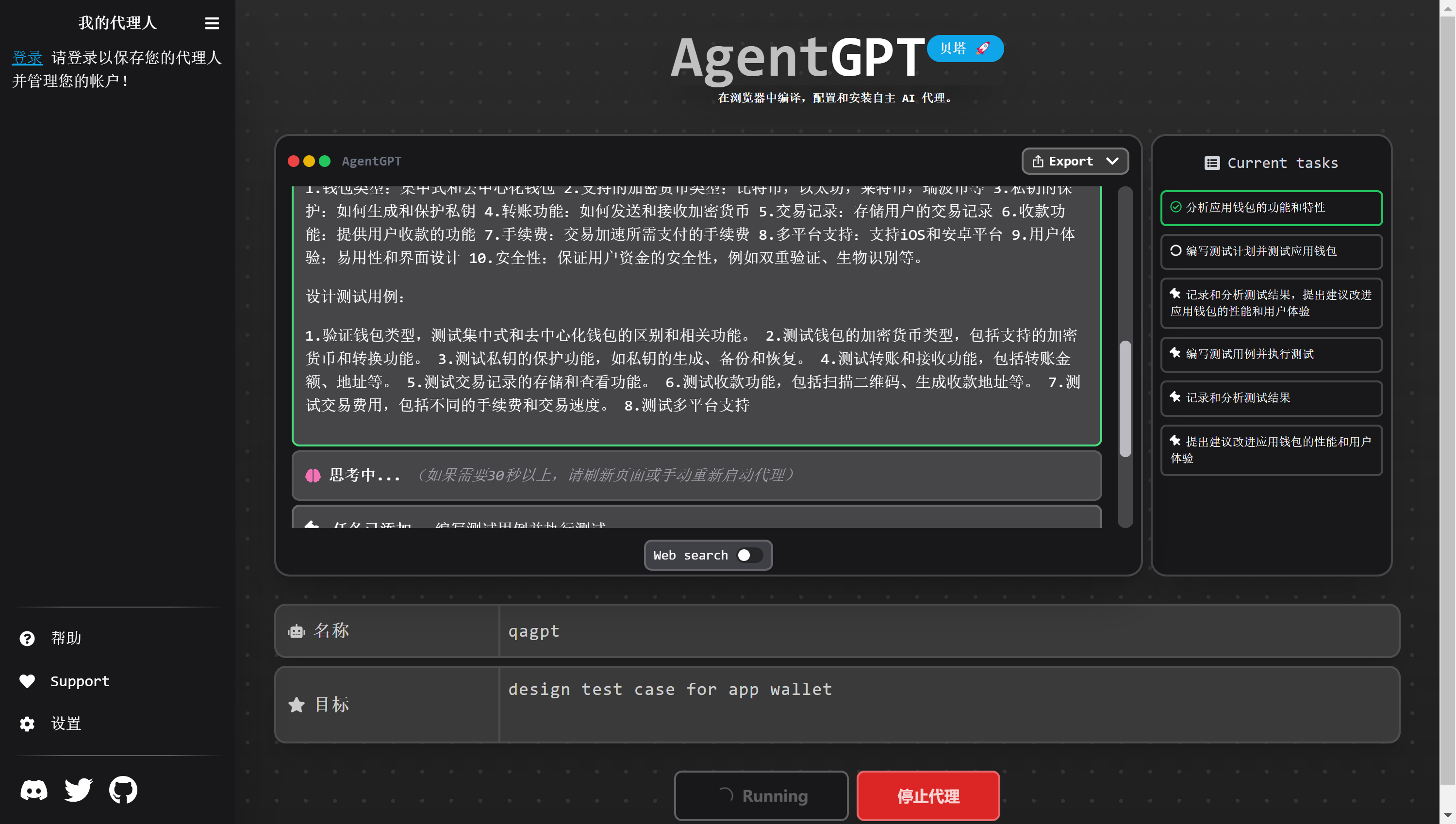Image resolution: width=1456 pixels, height=824 pixels.
Task: Click the star icon beside 目标
Action: coord(297,705)
